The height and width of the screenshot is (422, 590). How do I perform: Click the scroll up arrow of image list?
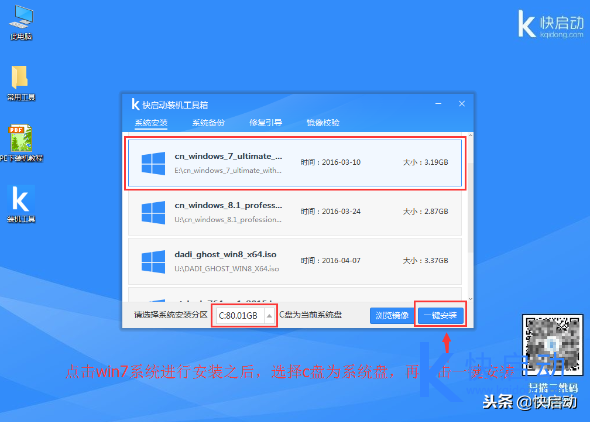(470, 135)
